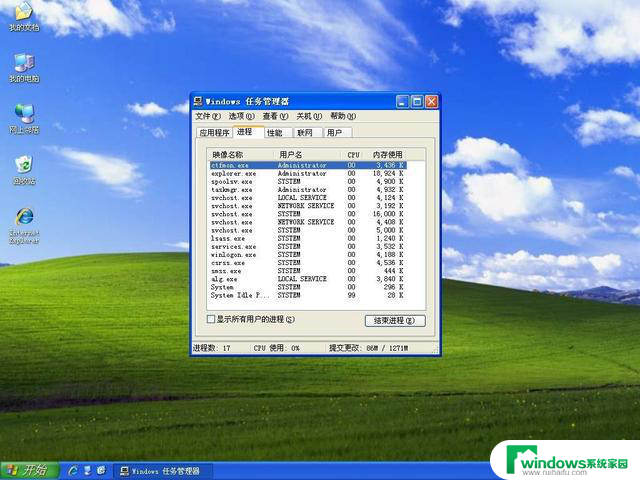Select the Recycle Bin desktop icon
640x480 pixels.
click(x=24, y=170)
